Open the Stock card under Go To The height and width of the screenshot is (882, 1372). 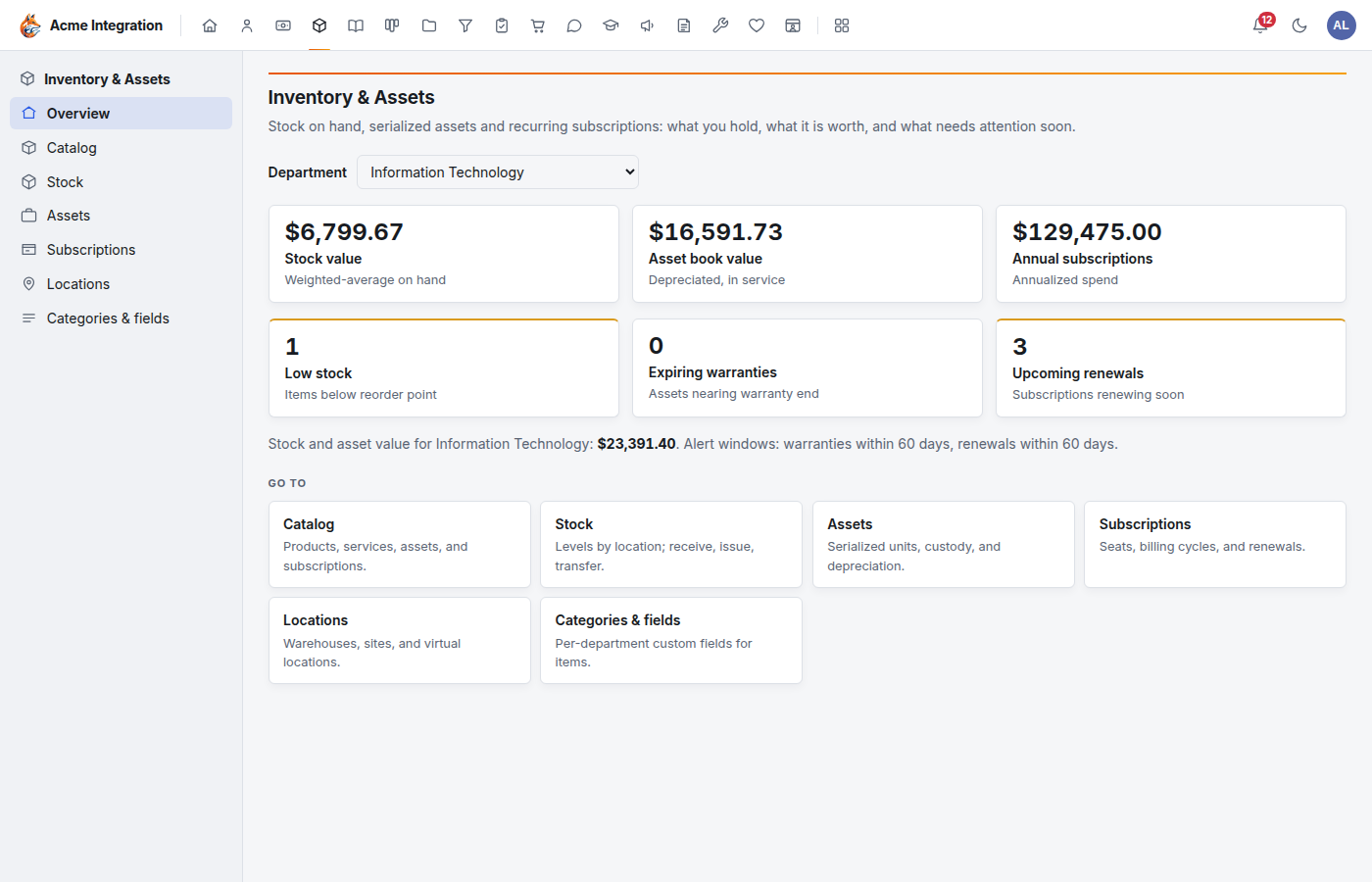(671, 545)
